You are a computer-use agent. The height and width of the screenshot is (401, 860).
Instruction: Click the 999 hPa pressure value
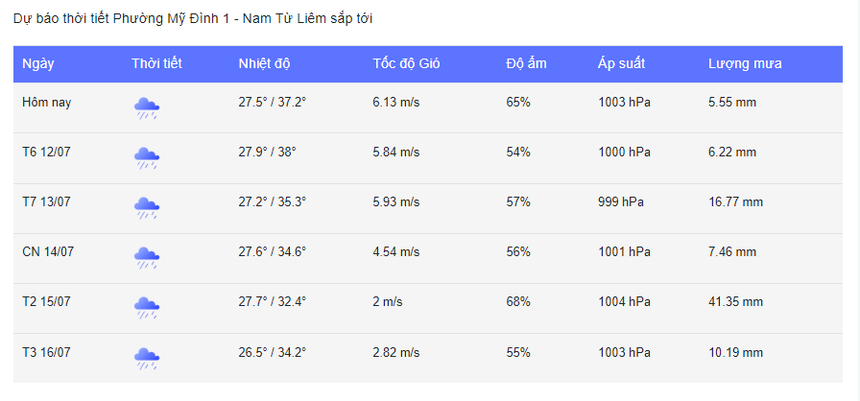point(621,202)
